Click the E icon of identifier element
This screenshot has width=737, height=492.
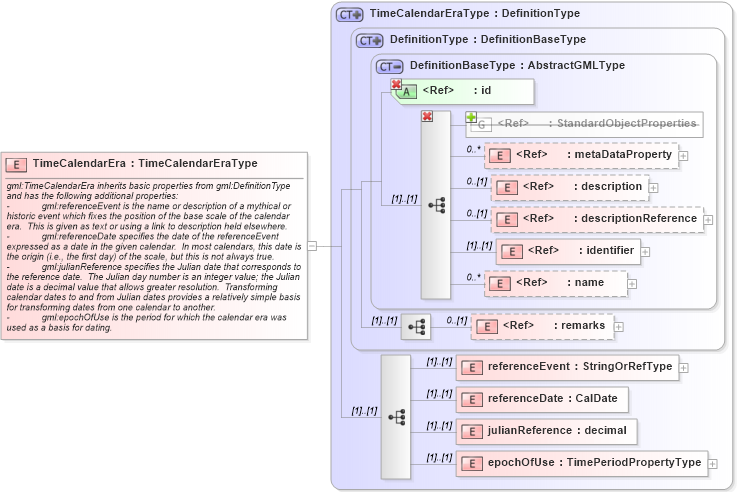coord(511,251)
